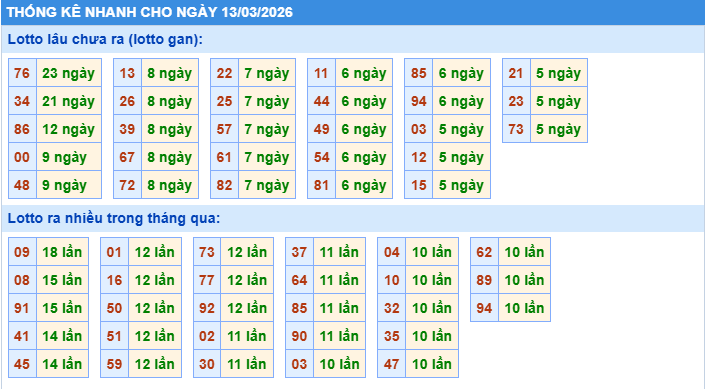Click '7 ngày' beside number 82

pos(266,185)
